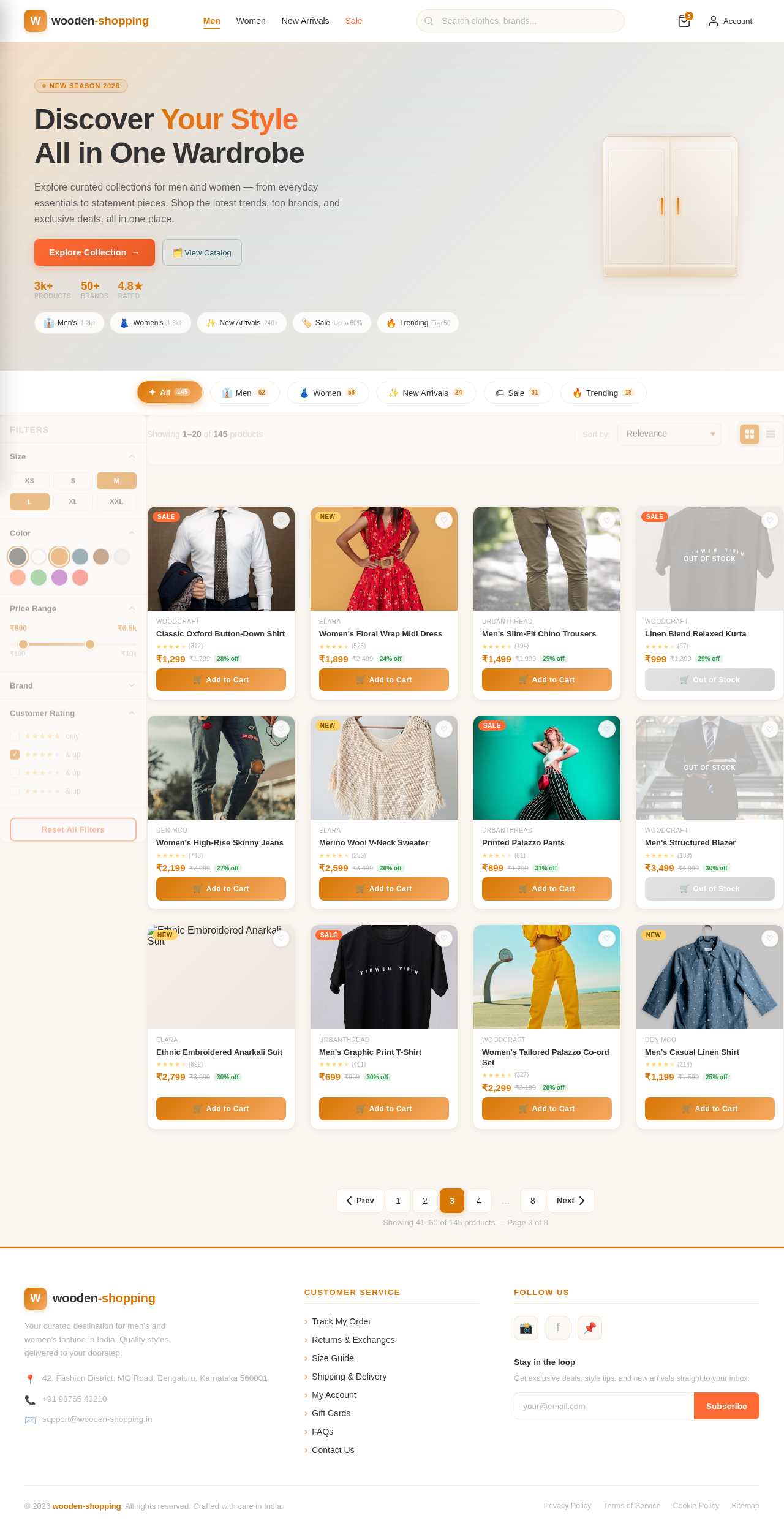Favorite the Women's Tailored Palazzo Co-ord Set
Screen dimensions: 784x1537
[x=607, y=938]
